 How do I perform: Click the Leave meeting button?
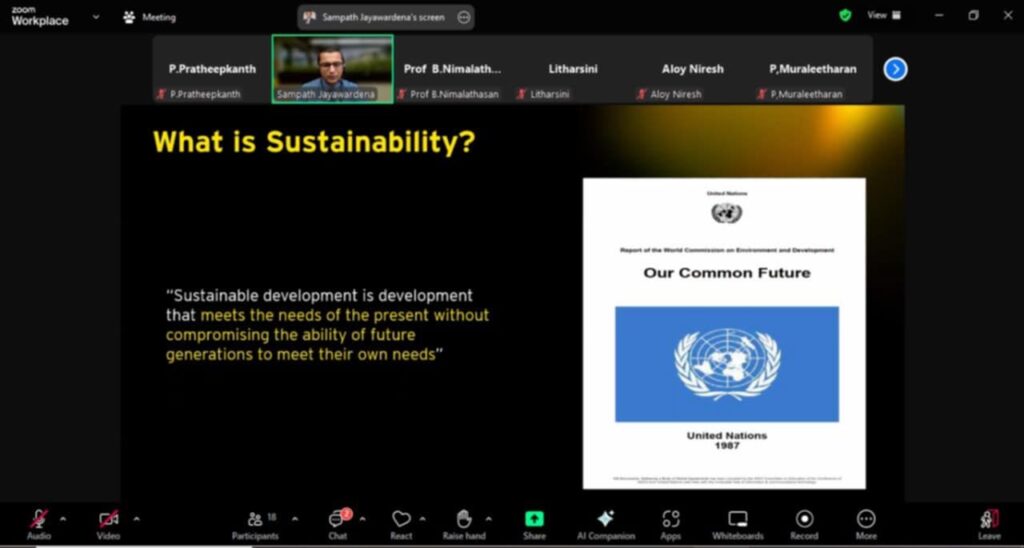click(x=989, y=524)
